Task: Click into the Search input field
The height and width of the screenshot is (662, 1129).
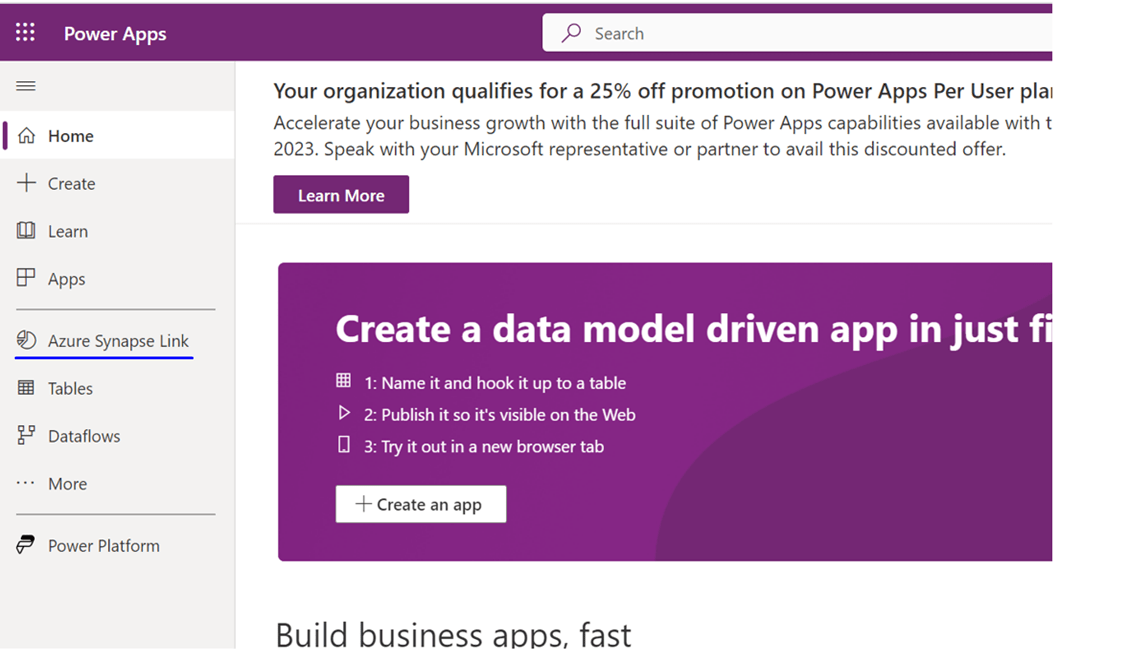Action: pyautogui.click(x=800, y=33)
